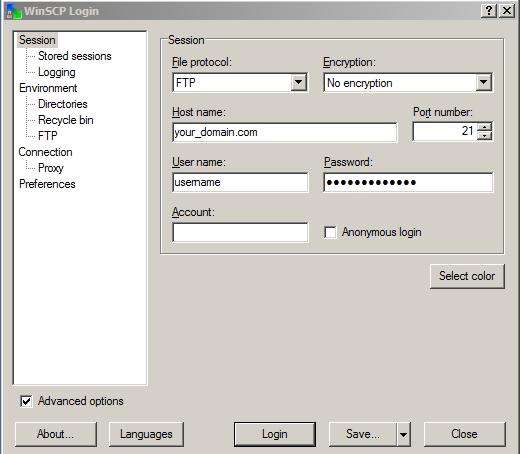
Task: Open Stored sessions page
Action: click(x=75, y=56)
